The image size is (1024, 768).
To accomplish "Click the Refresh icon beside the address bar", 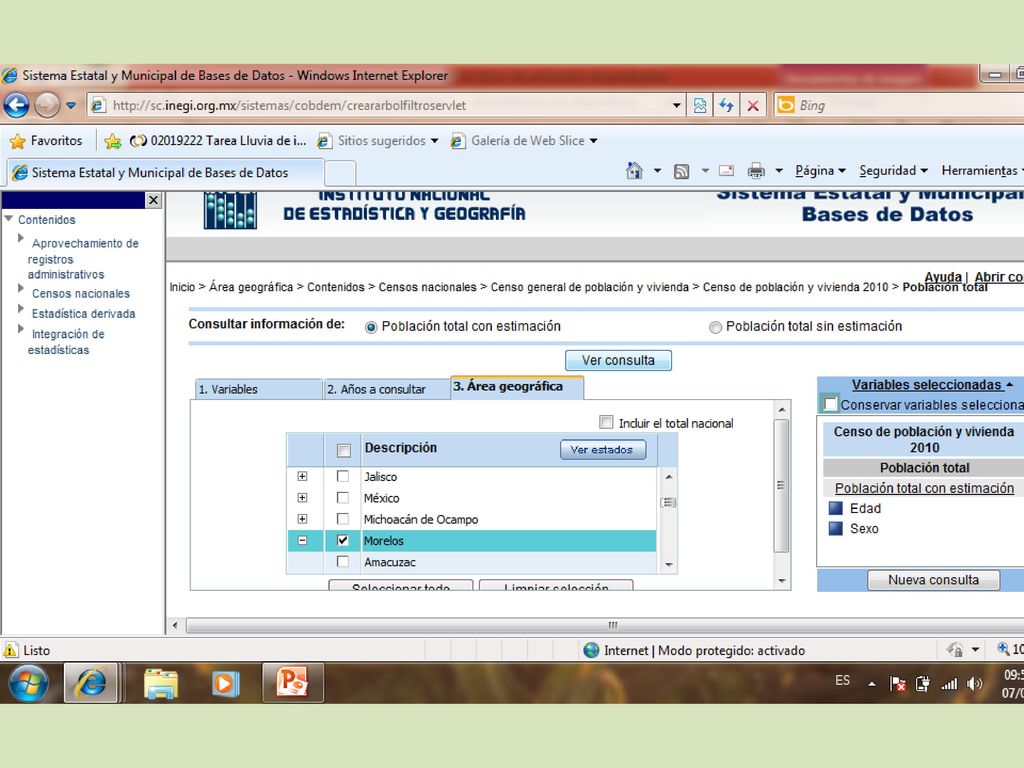I will click(726, 105).
